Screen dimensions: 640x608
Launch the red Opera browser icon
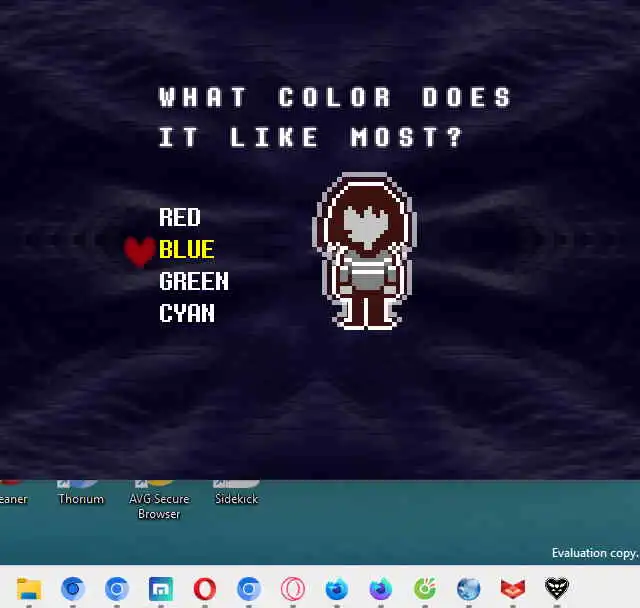[x=205, y=589]
